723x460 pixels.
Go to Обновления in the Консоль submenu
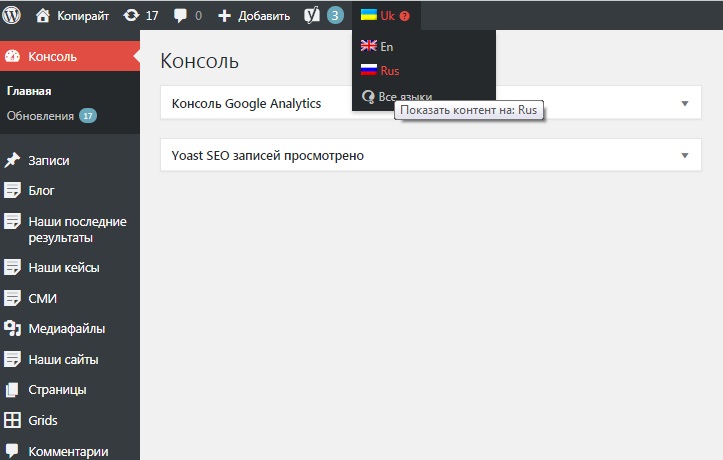coord(40,116)
